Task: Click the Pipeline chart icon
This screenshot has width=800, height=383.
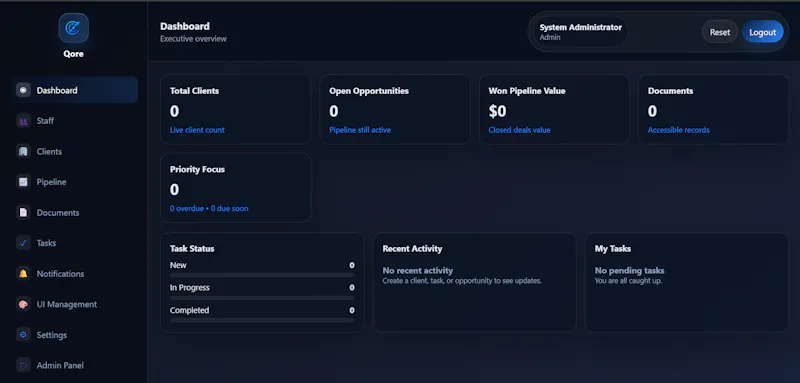Action: tap(23, 182)
